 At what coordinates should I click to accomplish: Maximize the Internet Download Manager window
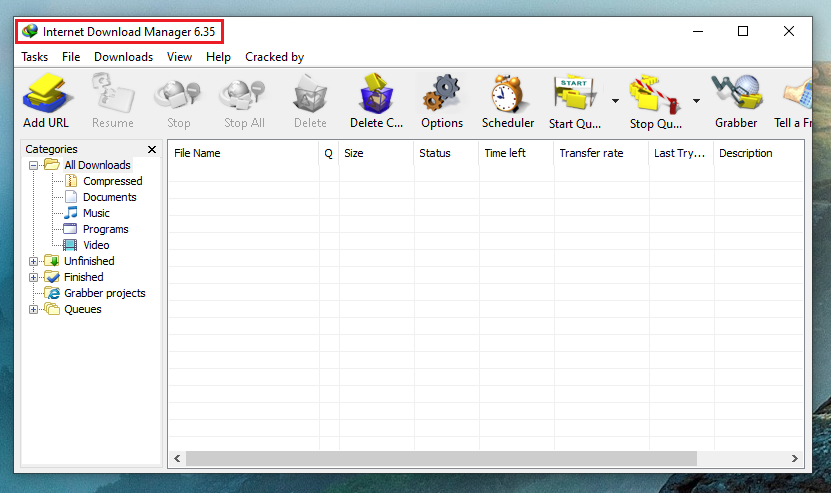(x=743, y=31)
